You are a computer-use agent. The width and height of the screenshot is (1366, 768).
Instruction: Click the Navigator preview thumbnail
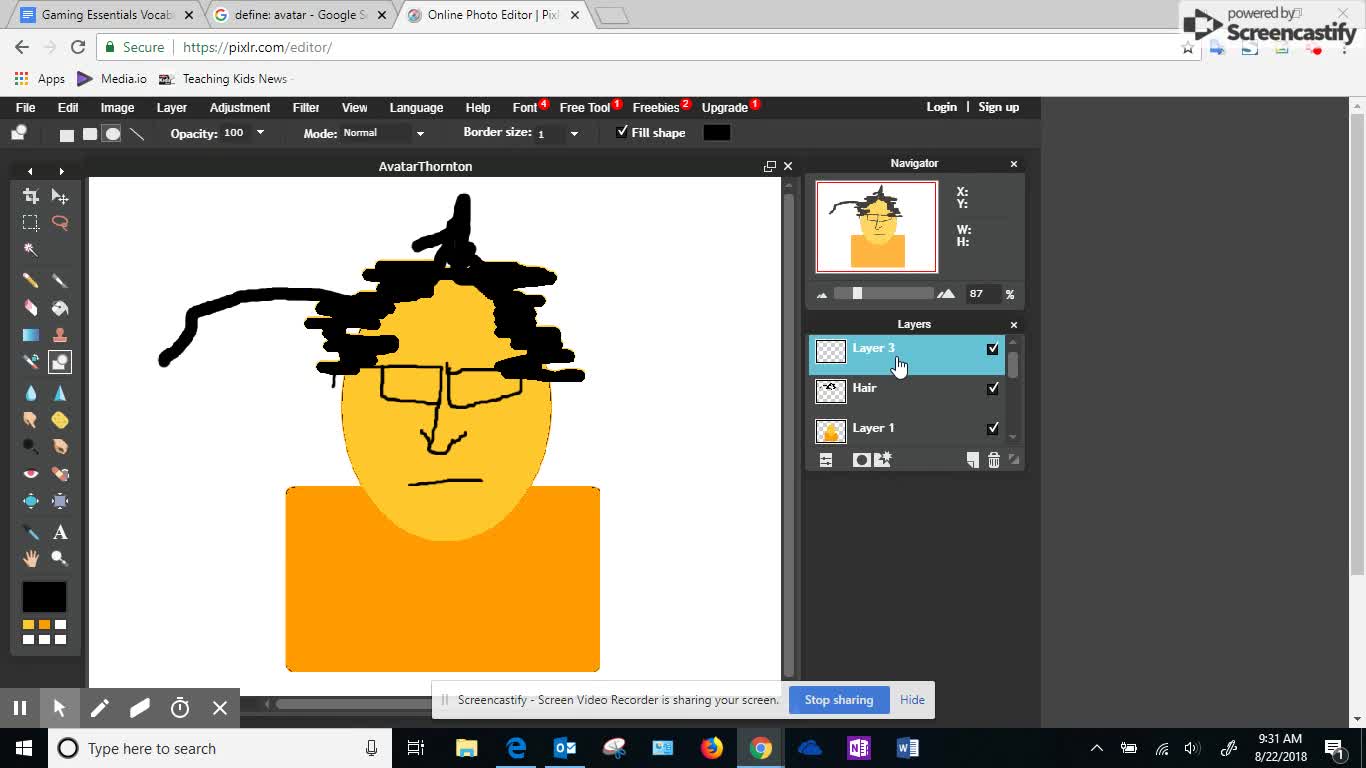(x=877, y=227)
